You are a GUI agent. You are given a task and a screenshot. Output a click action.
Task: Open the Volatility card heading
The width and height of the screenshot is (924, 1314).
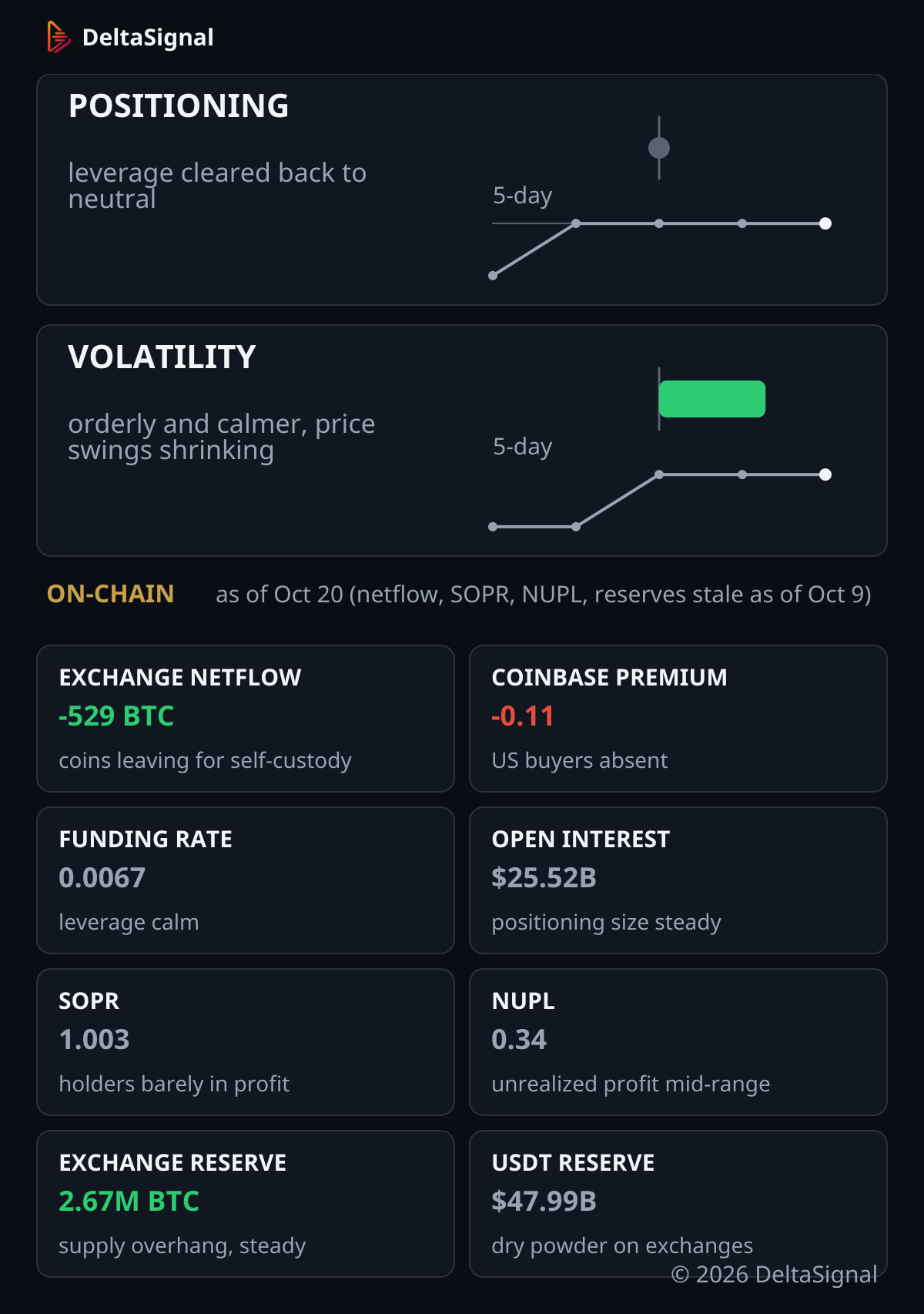162,357
